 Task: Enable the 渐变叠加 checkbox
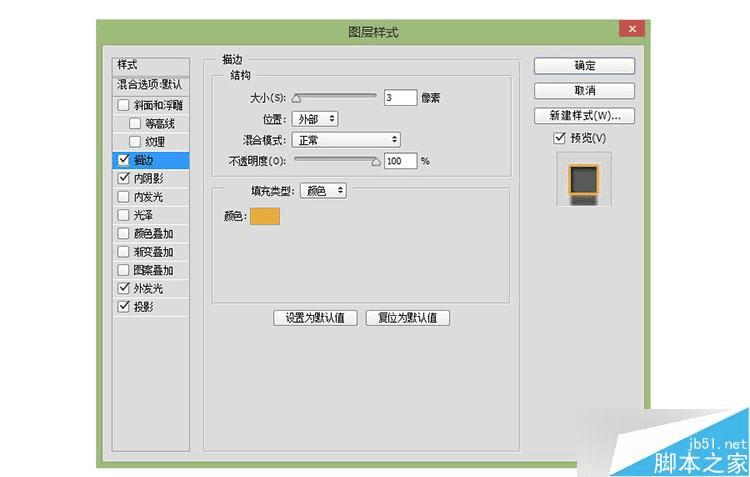point(123,251)
